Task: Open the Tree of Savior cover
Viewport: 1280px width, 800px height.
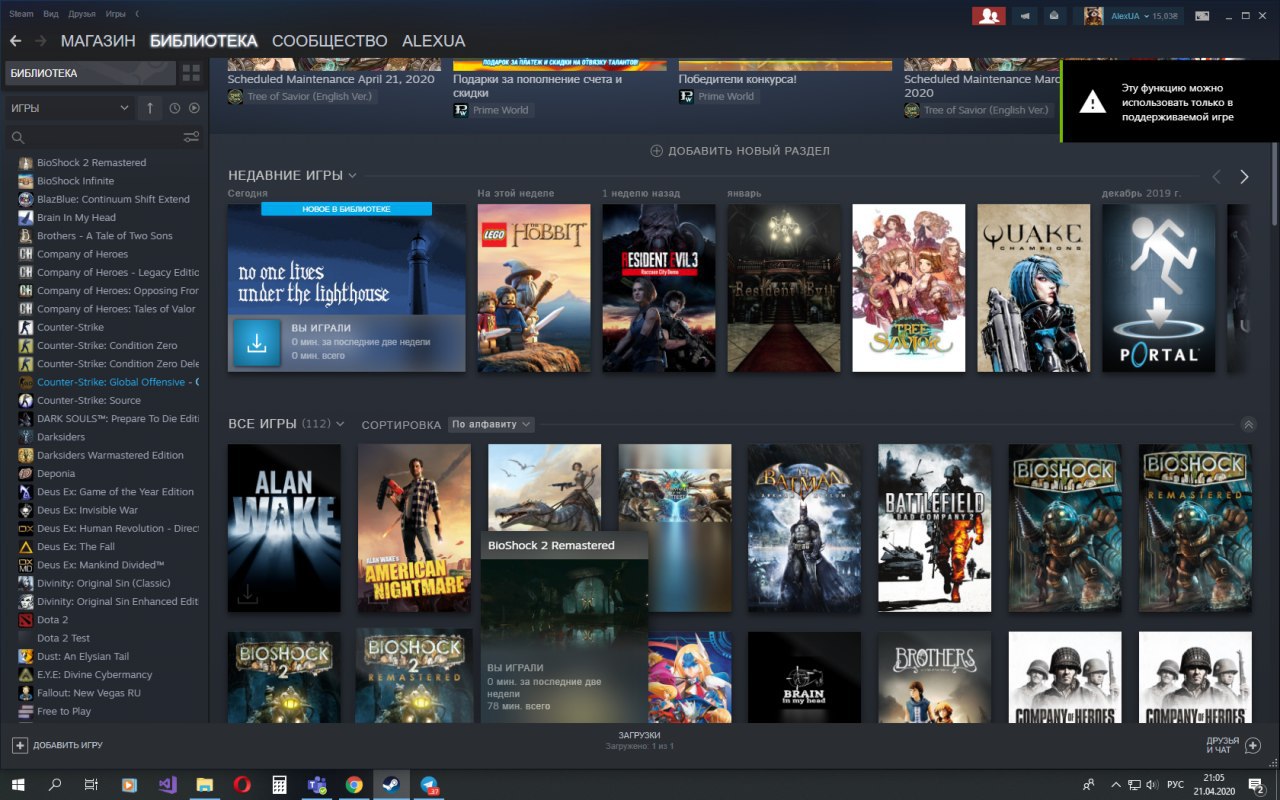Action: click(x=909, y=288)
